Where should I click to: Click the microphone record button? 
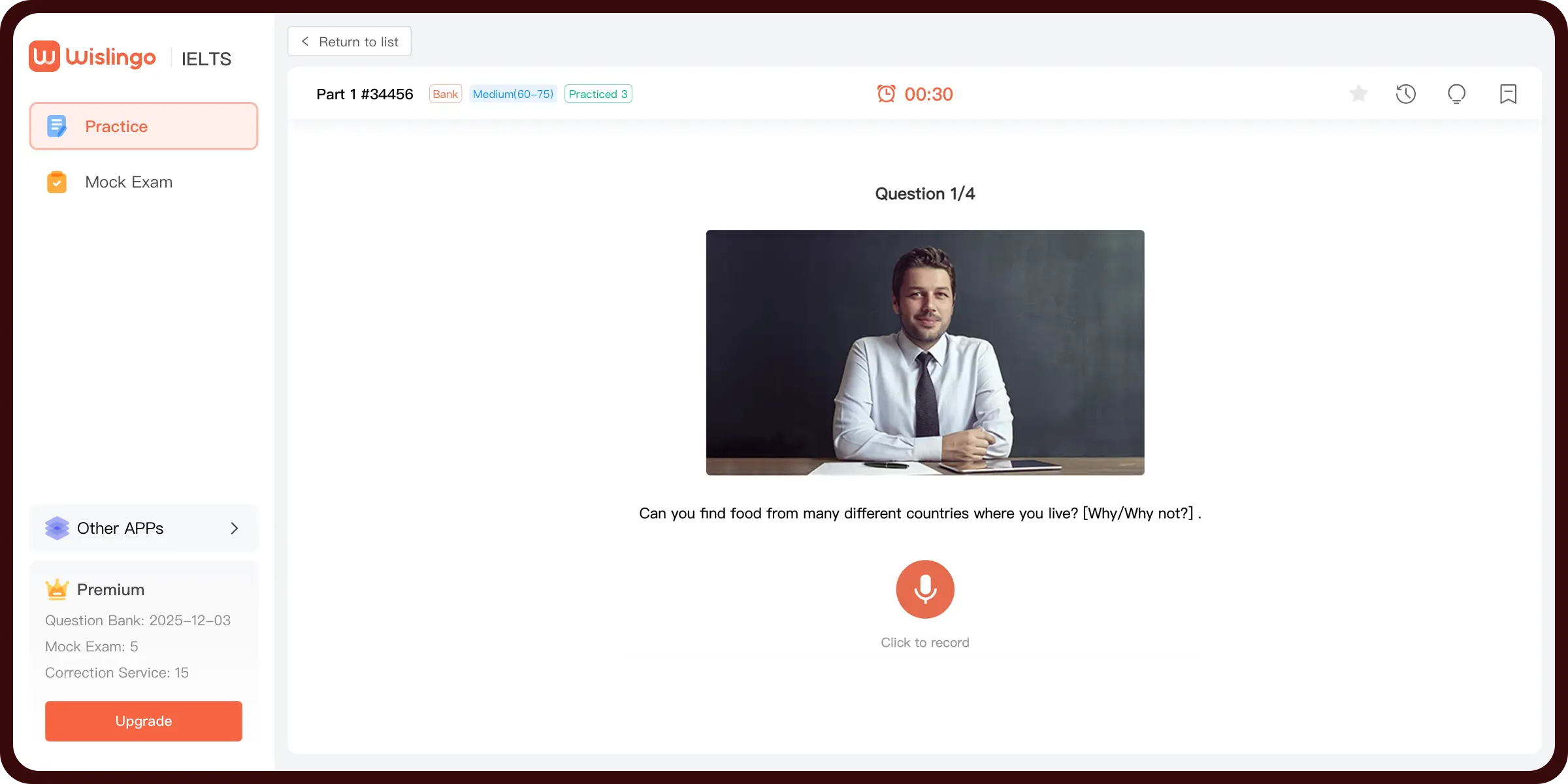tap(925, 589)
